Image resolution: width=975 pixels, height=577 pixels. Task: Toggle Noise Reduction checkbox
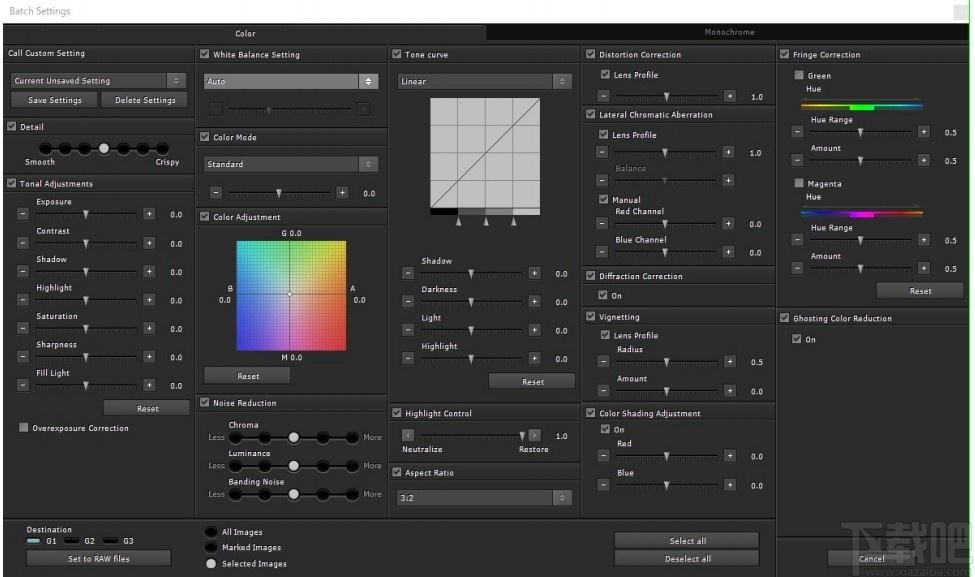click(205, 403)
